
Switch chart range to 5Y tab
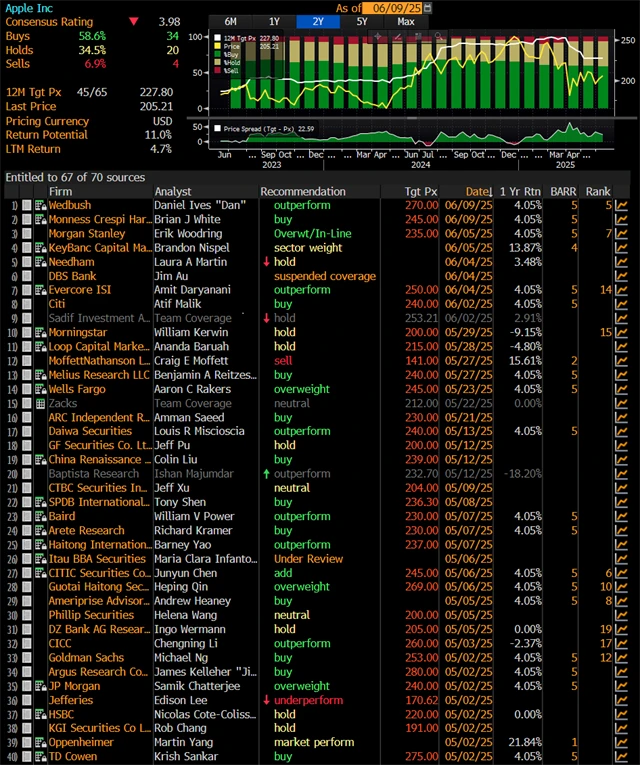pyautogui.click(x=362, y=21)
